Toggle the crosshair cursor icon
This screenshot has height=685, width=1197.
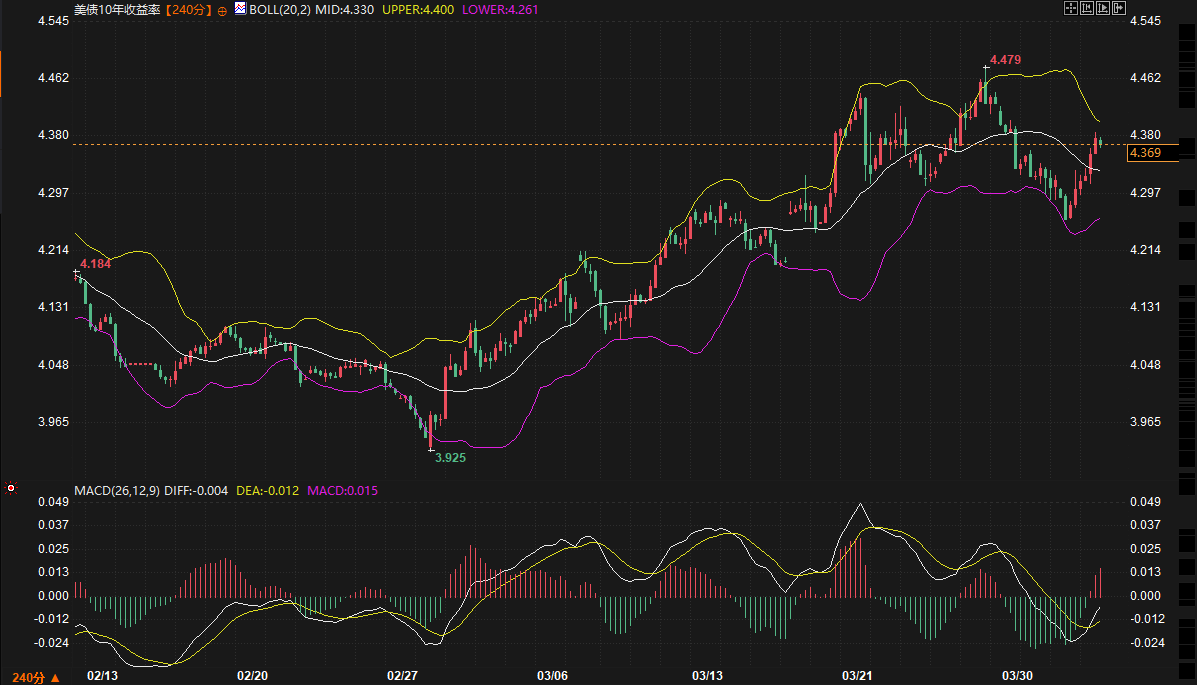pyautogui.click(x=1070, y=9)
